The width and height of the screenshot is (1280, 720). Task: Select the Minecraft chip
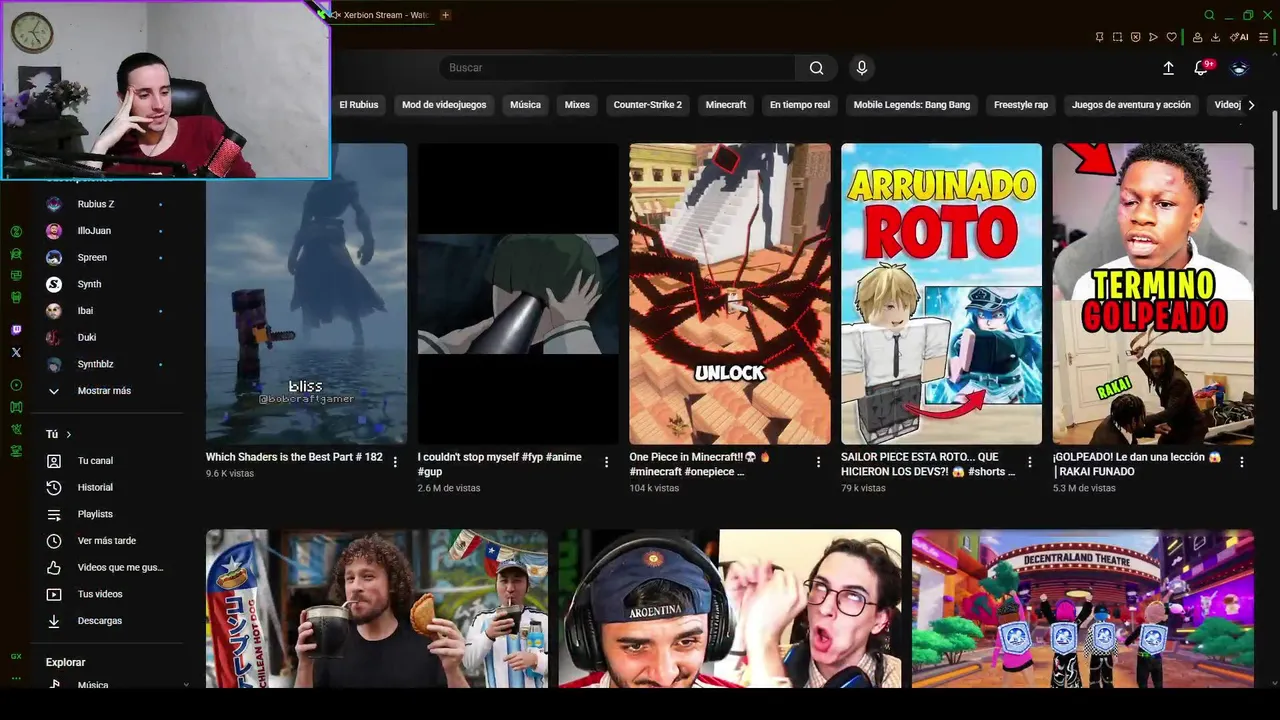(x=726, y=105)
